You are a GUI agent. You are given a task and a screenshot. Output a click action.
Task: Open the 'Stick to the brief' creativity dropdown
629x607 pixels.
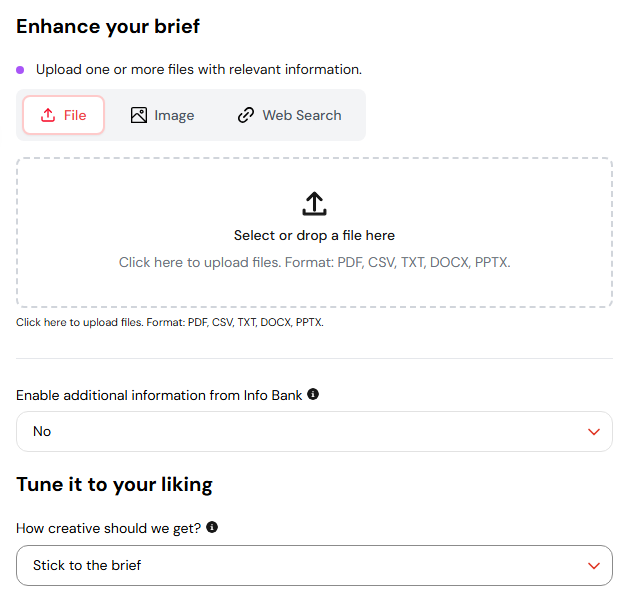pyautogui.click(x=314, y=565)
